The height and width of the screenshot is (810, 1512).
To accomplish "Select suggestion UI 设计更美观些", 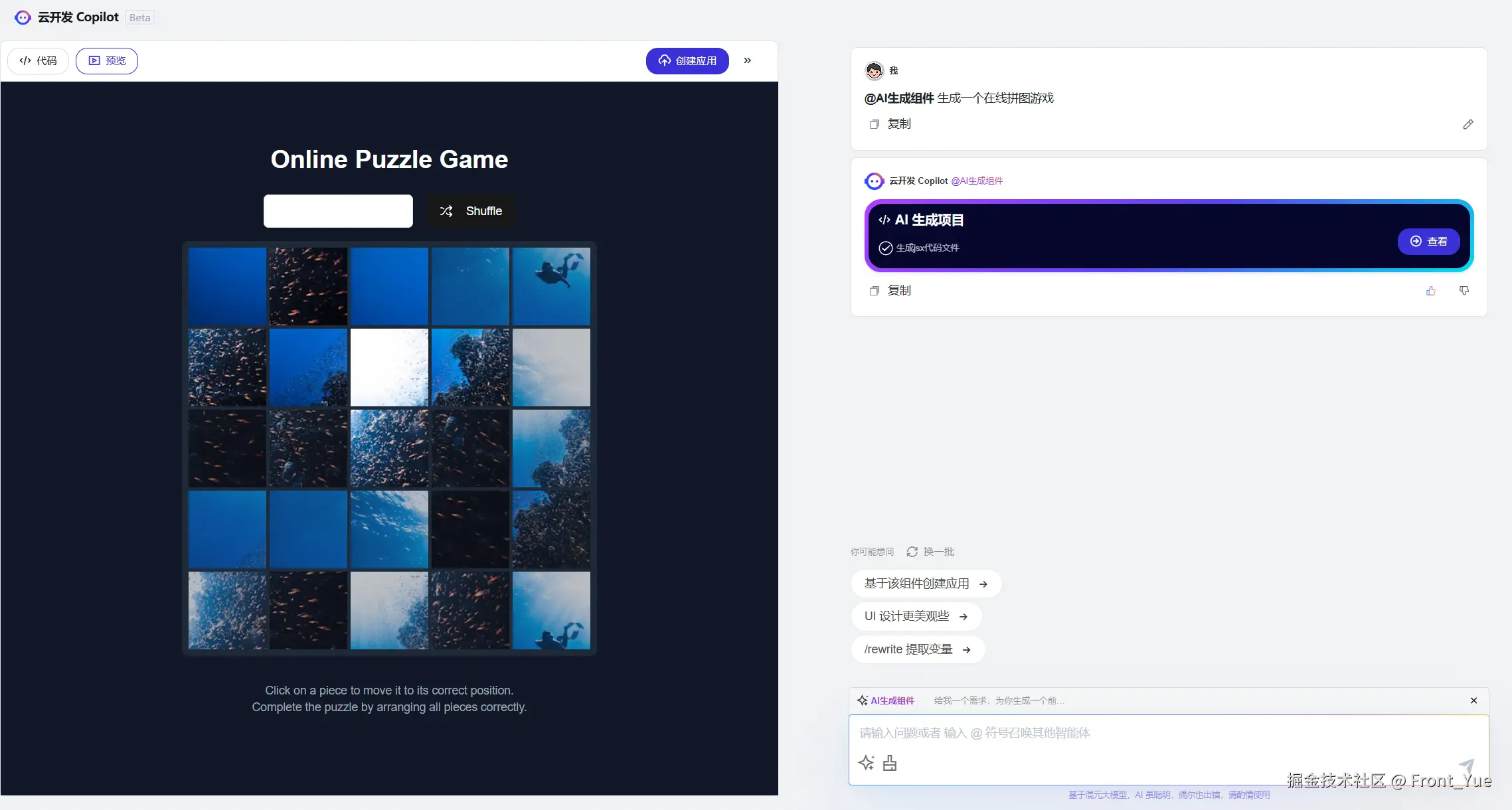I will pyautogui.click(x=916, y=616).
